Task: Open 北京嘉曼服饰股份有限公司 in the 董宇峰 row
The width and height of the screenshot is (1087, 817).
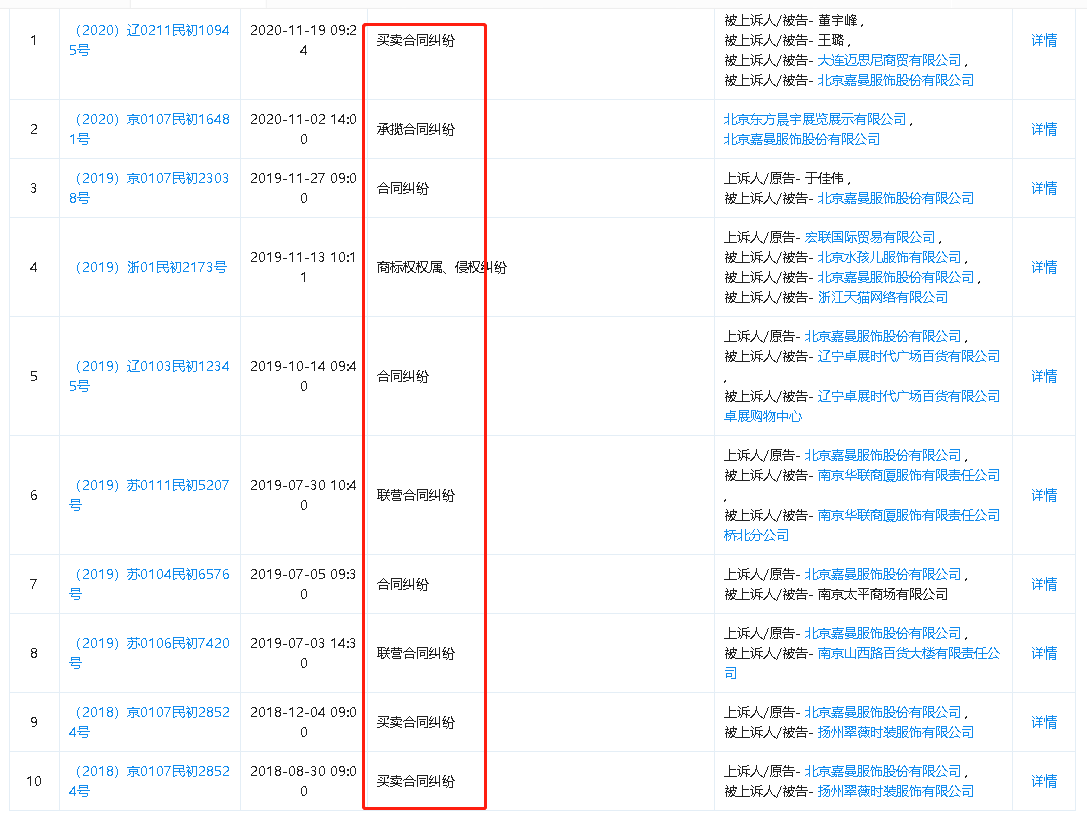Action: 896,80
